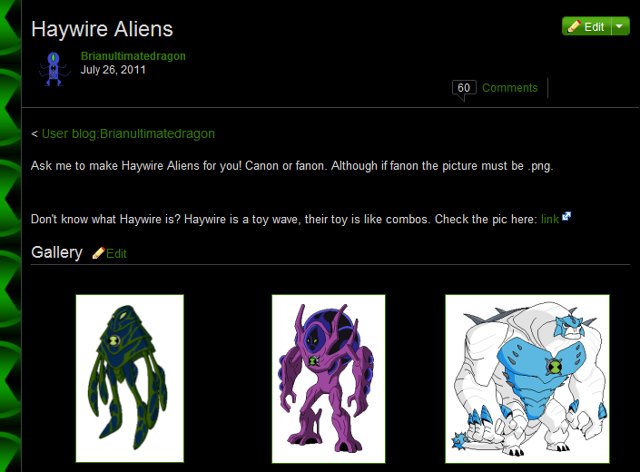This screenshot has height=472, width=640.
Task: Click the green Omnitrix background strip
Action: (10, 236)
